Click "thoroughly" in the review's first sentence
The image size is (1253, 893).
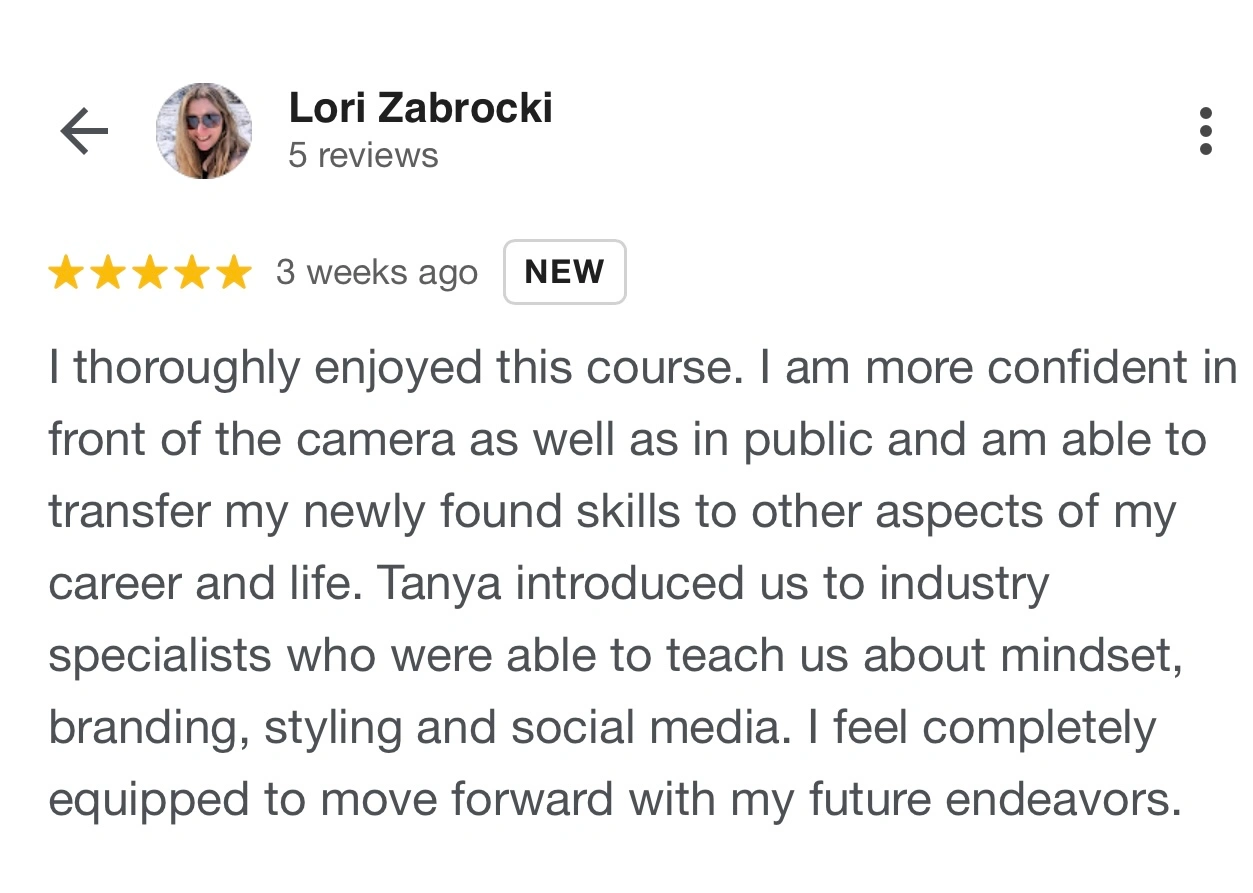tap(186, 369)
